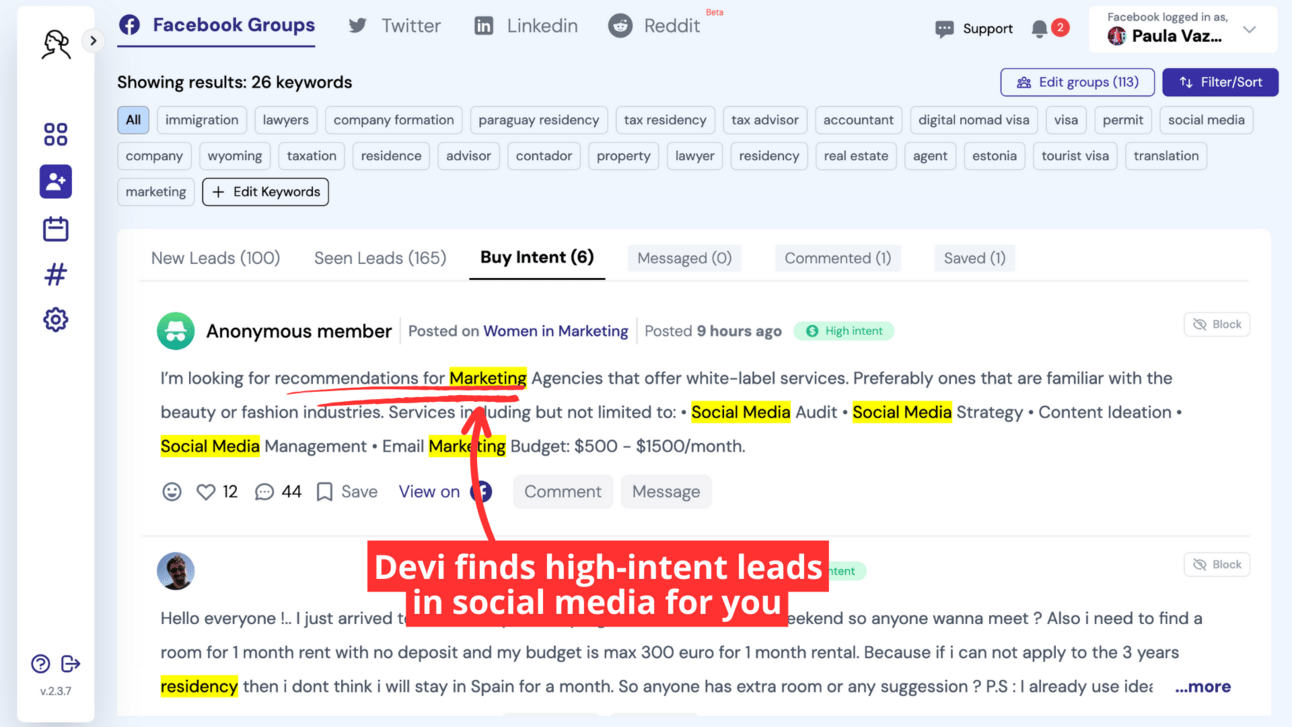This screenshot has height=727, width=1292.
Task: Switch to the Facebook Groups tab
Action: 216,26
